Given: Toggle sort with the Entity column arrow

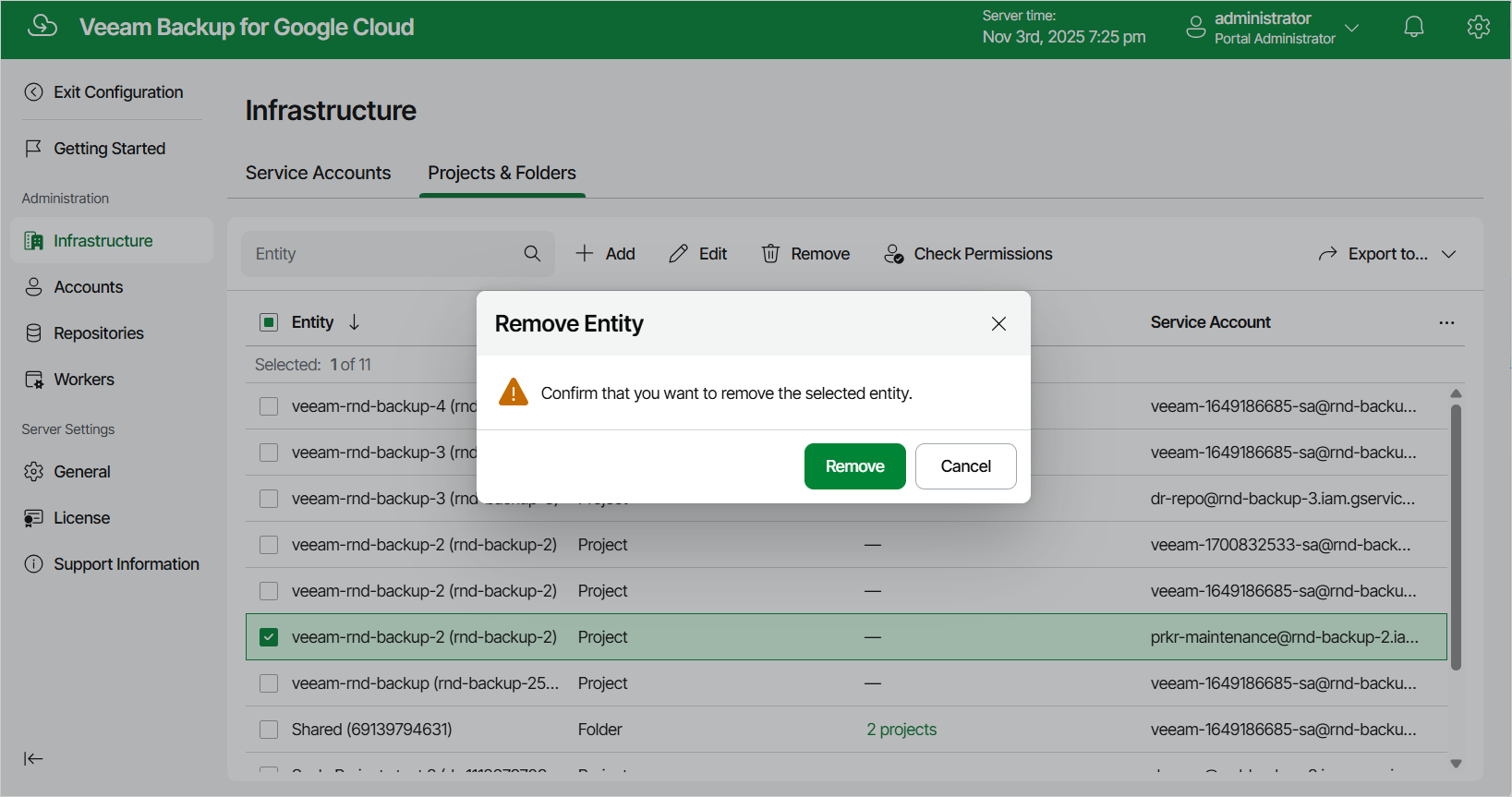Looking at the screenshot, I should tap(354, 321).
